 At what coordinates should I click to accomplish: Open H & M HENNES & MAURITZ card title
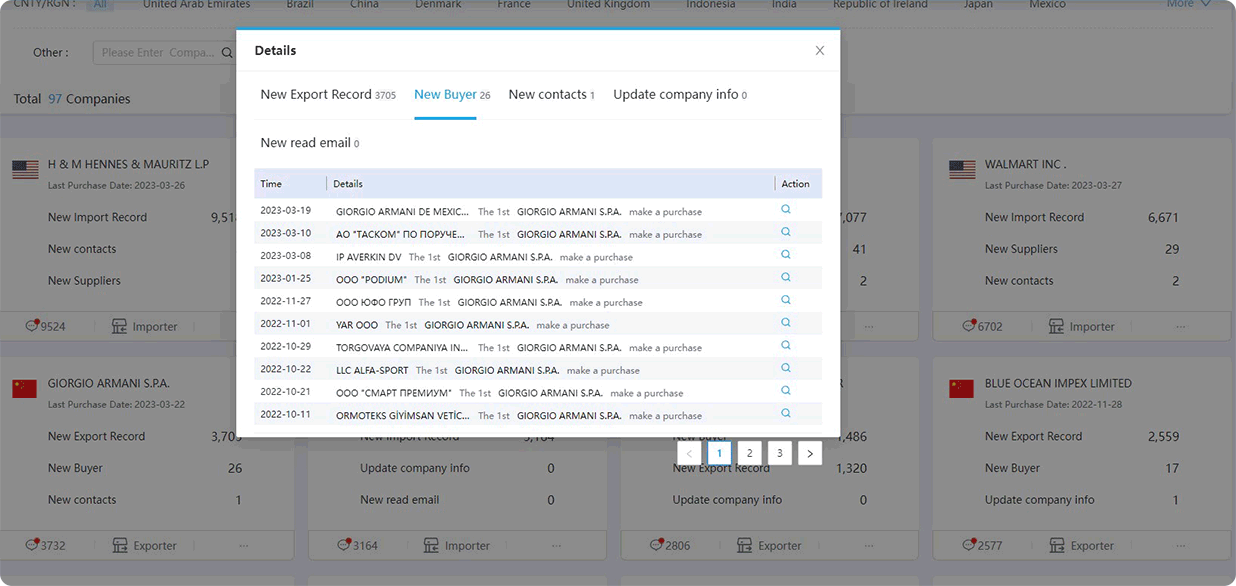(x=128, y=164)
